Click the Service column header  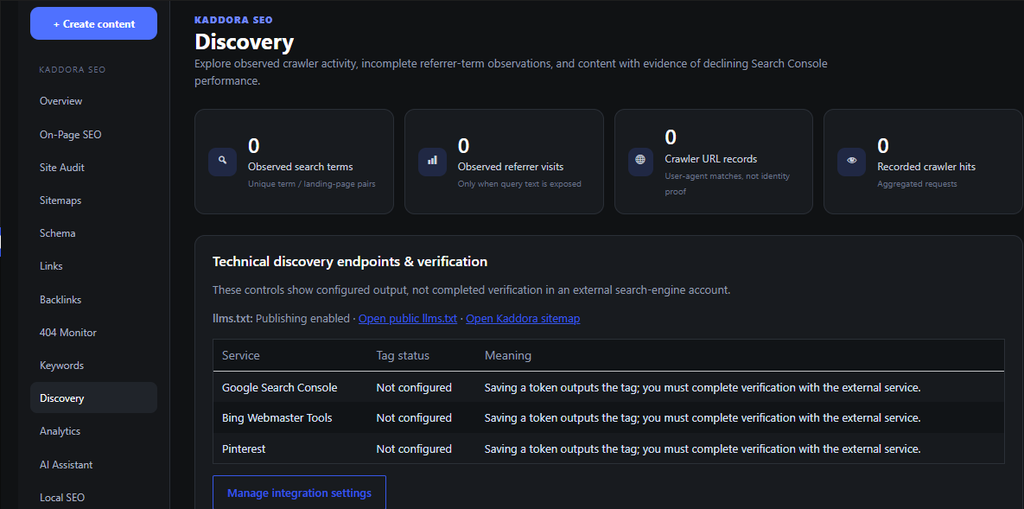(241, 355)
